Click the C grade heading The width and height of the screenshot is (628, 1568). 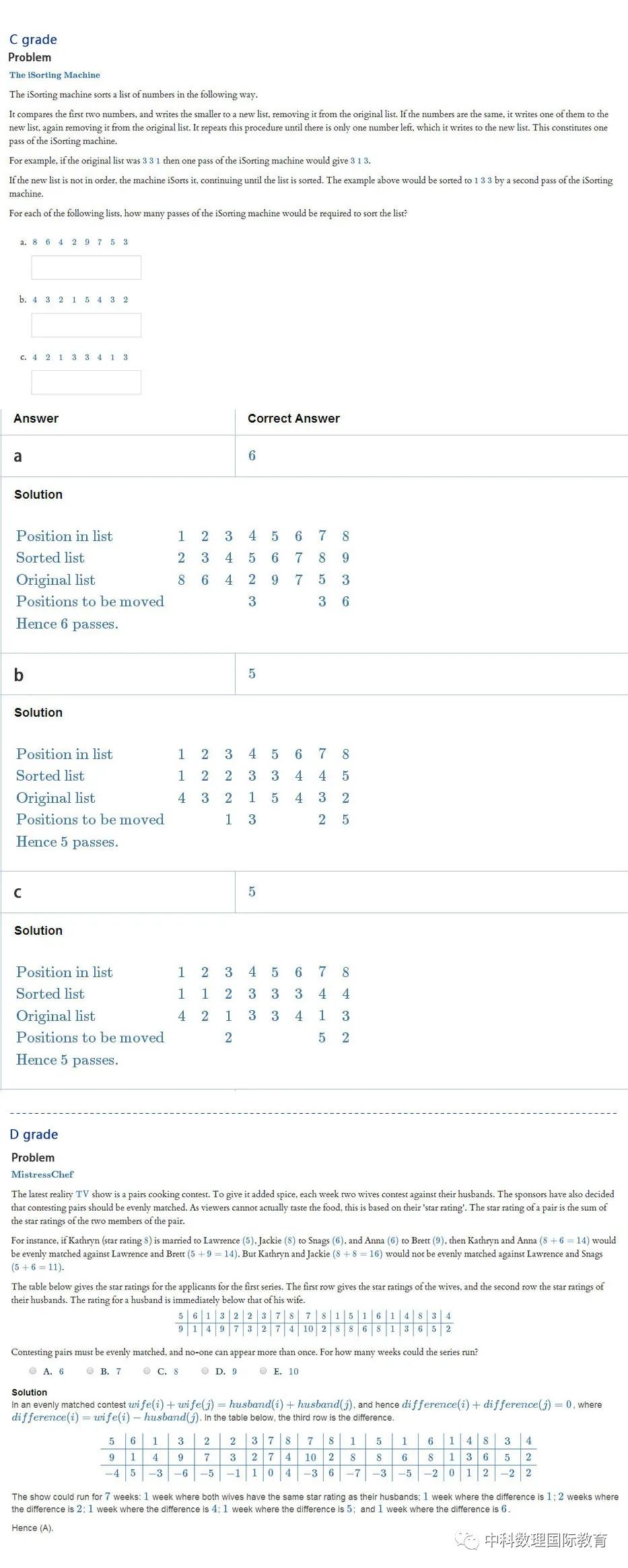point(33,40)
